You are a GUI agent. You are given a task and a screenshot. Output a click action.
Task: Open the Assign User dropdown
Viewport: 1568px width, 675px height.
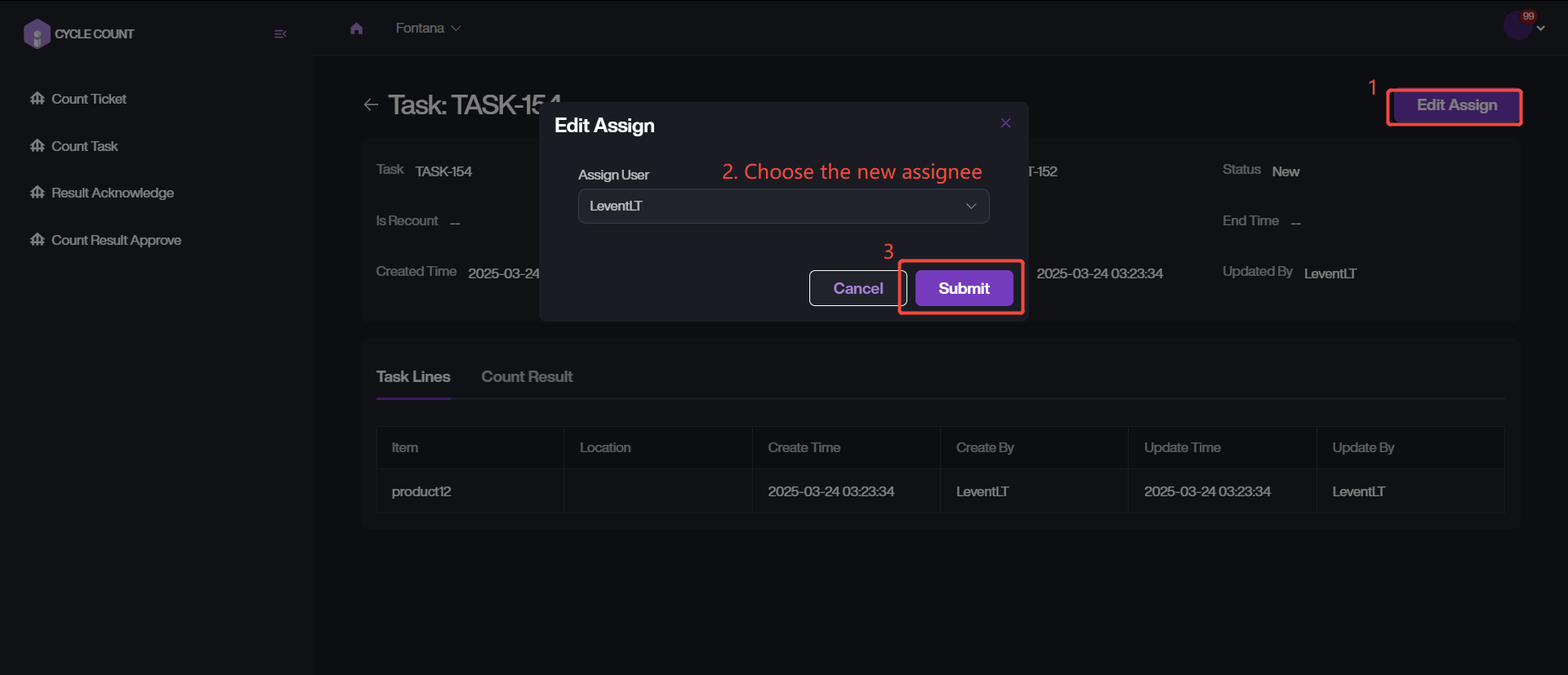(x=783, y=206)
